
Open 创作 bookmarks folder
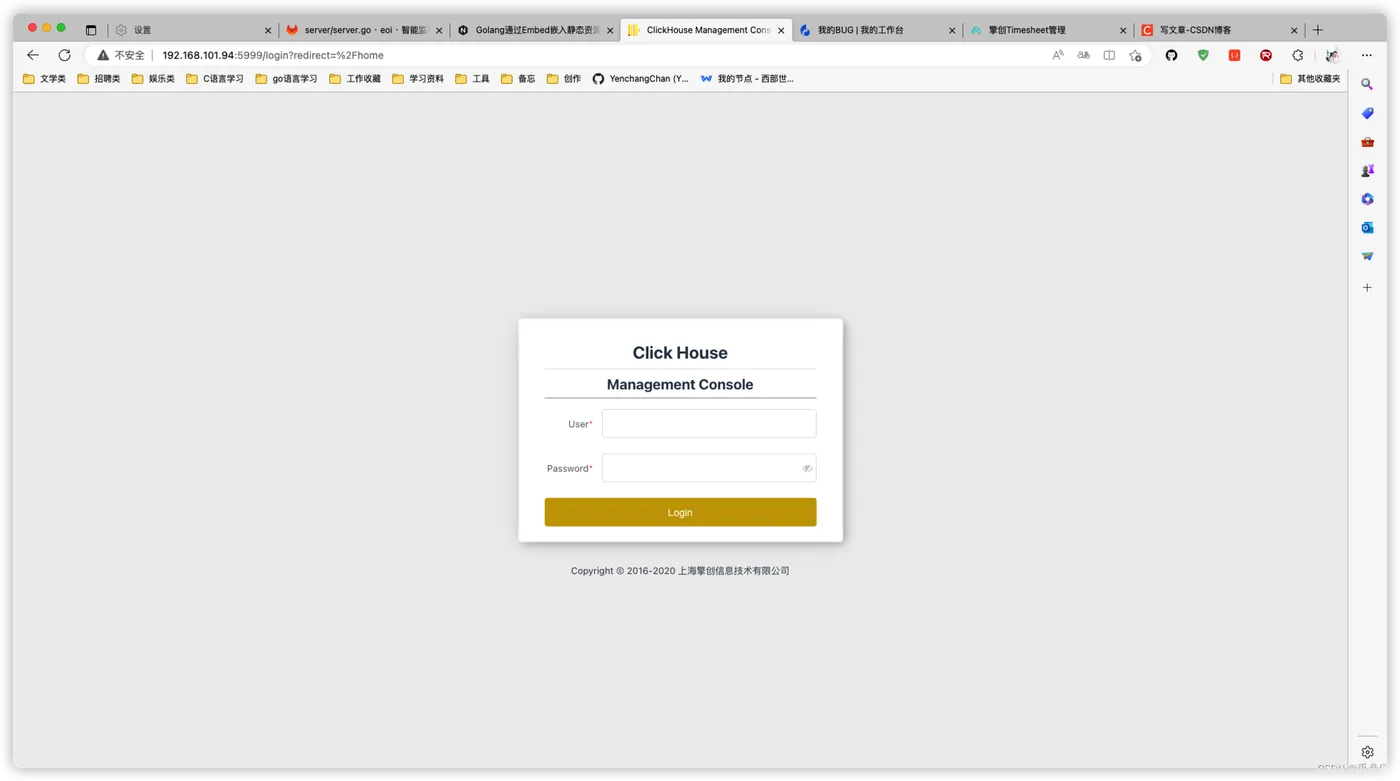[564, 78]
